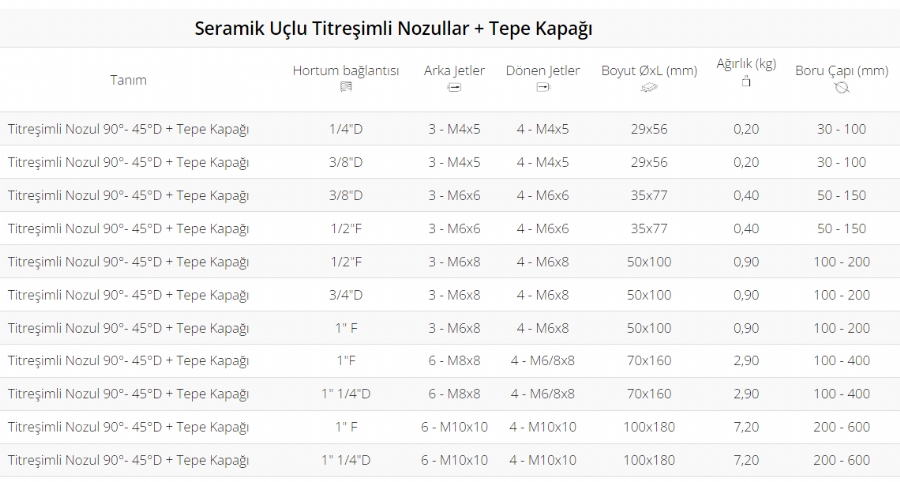Click the 29x56 size in the 3/8"D row
Viewport: 900px width, 482px height.
pos(649,162)
